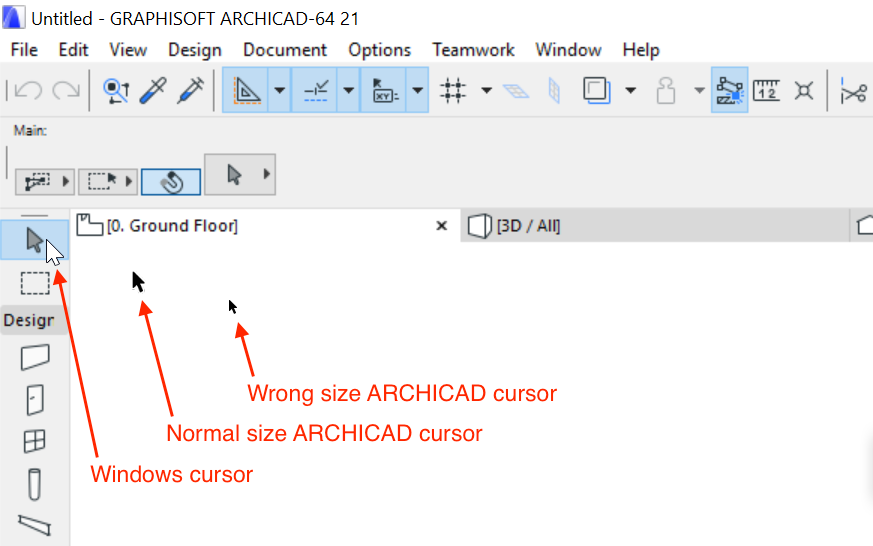Screen dimensions: 873x546
Task: Toggle the XY coordinates tracker icon
Action: (x=384, y=90)
